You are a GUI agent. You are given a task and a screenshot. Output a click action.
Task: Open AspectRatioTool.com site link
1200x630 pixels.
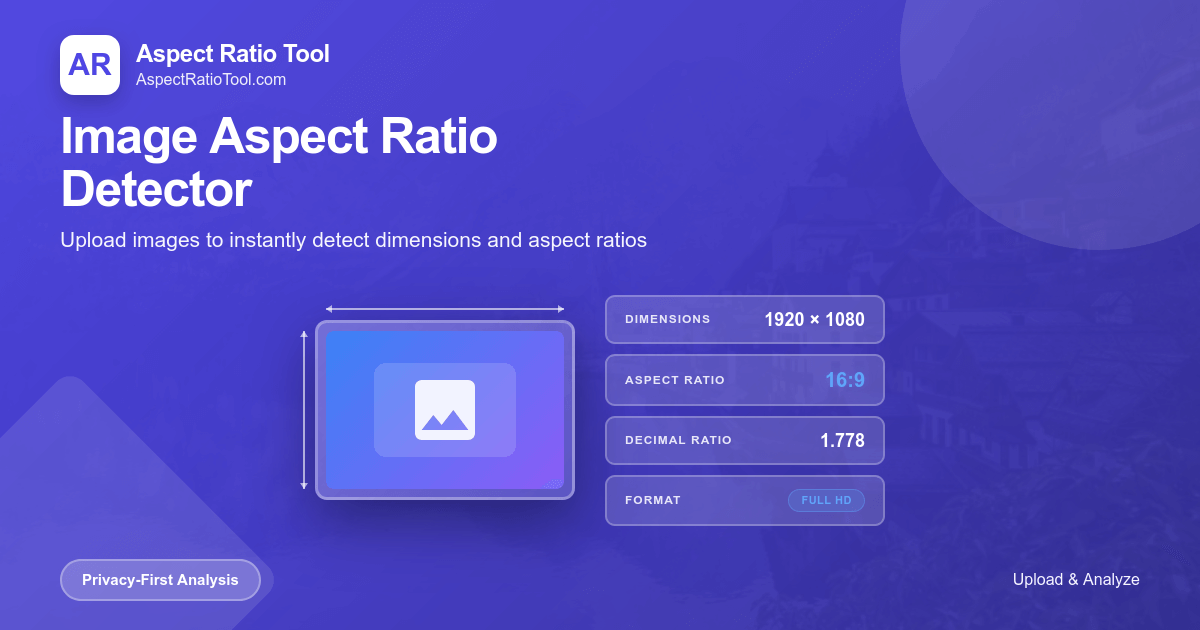point(211,81)
